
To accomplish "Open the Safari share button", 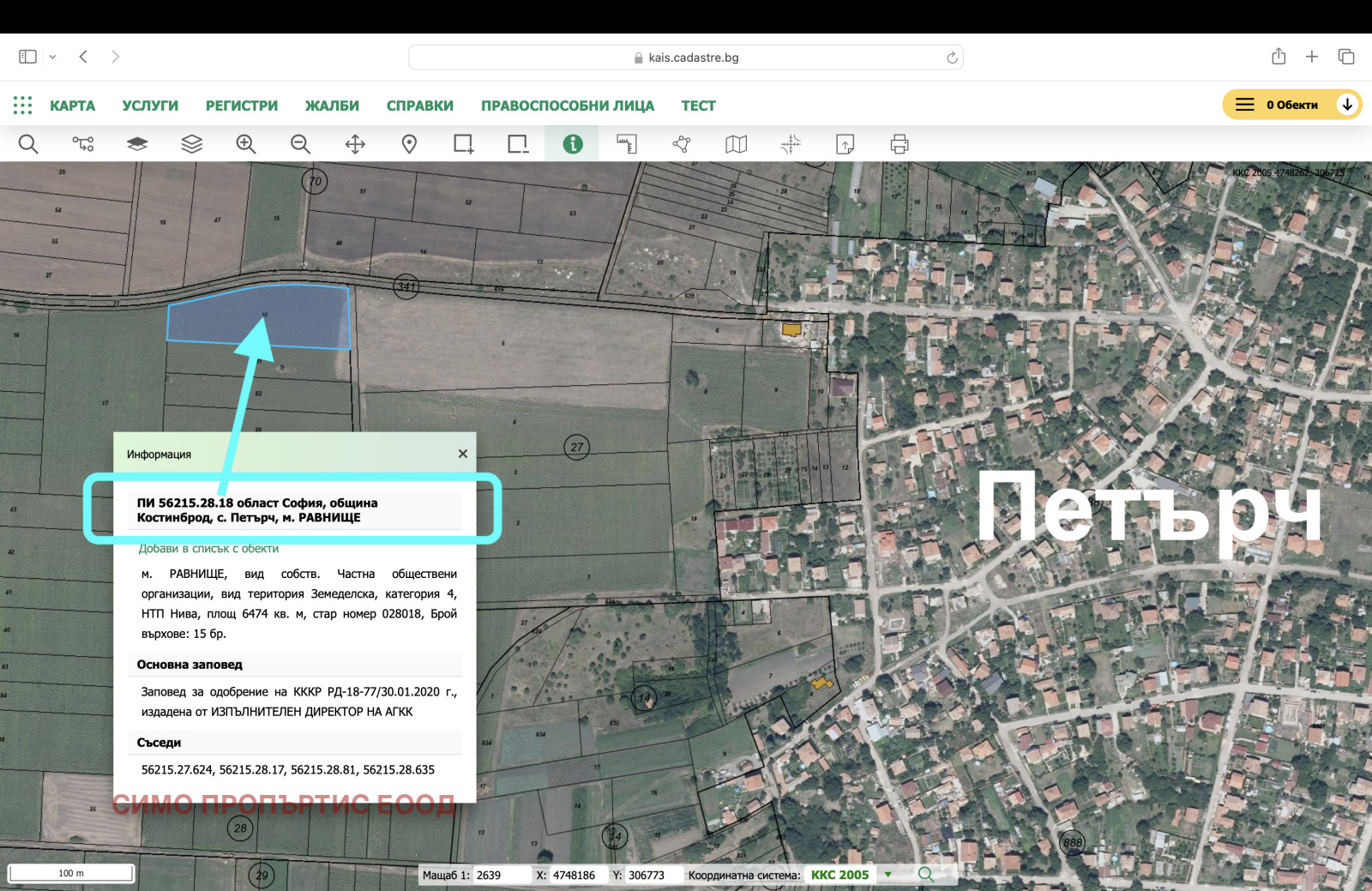I will tap(1279, 57).
